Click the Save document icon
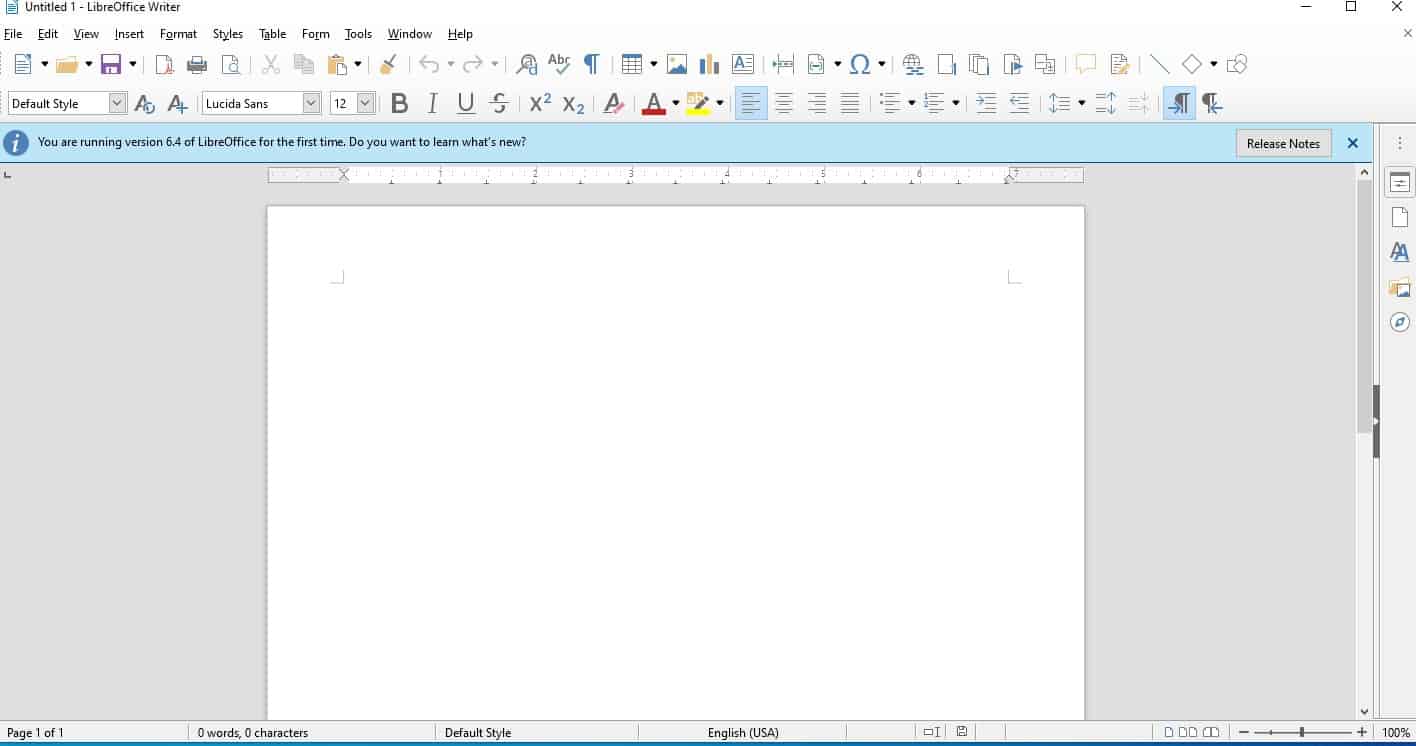The width and height of the screenshot is (1416, 746). pos(111,65)
